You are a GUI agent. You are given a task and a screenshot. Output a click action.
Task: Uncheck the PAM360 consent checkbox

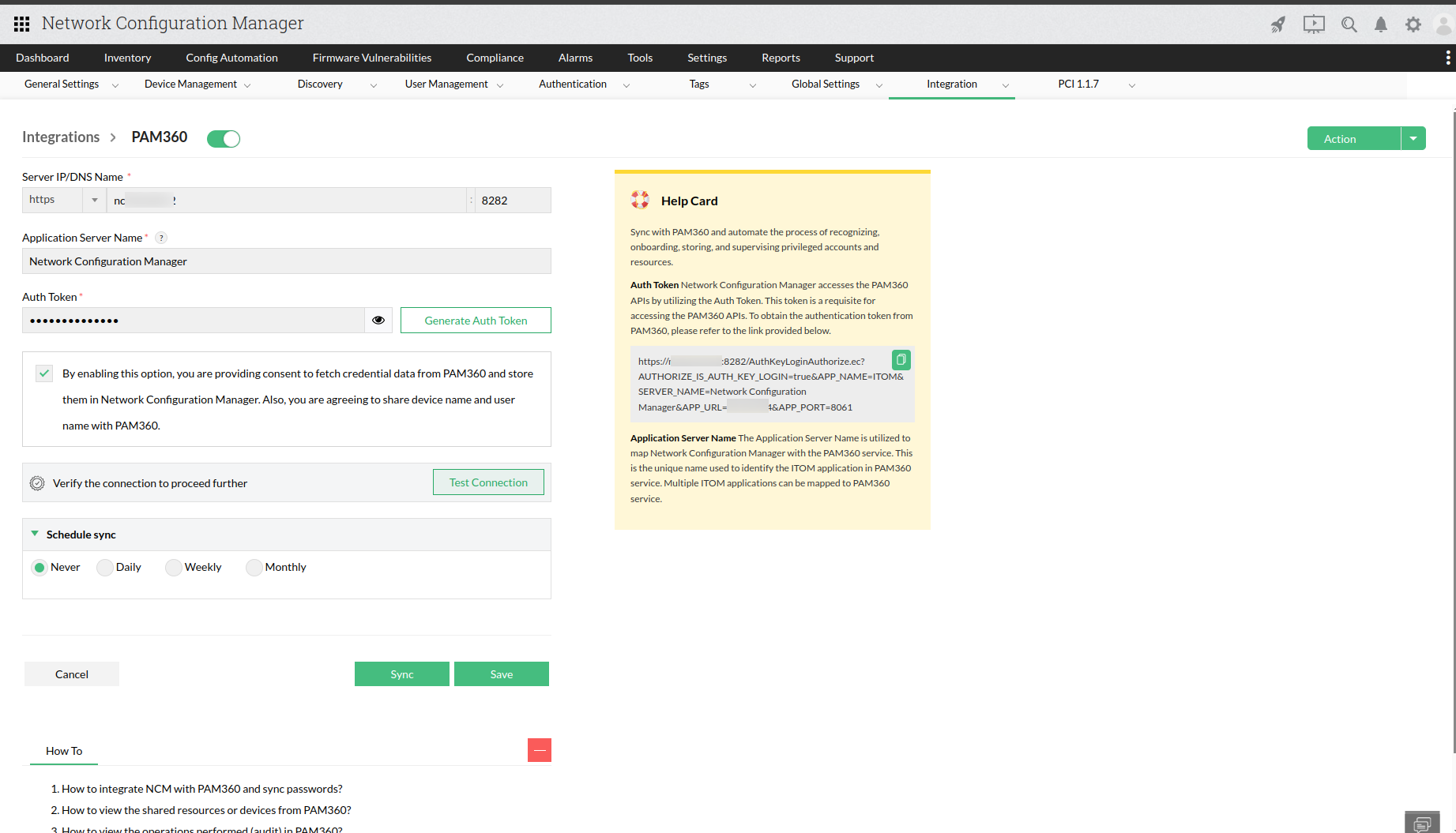(44, 373)
